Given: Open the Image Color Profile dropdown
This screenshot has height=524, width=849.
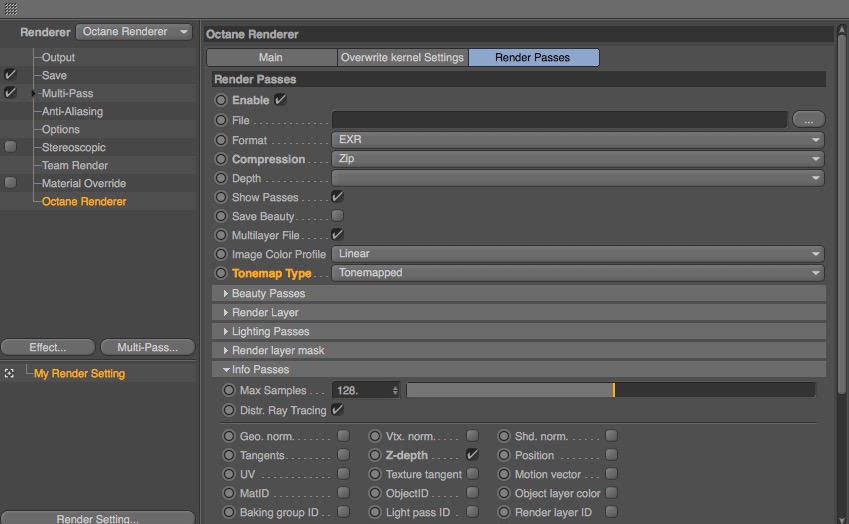Looking at the screenshot, I should coord(578,253).
